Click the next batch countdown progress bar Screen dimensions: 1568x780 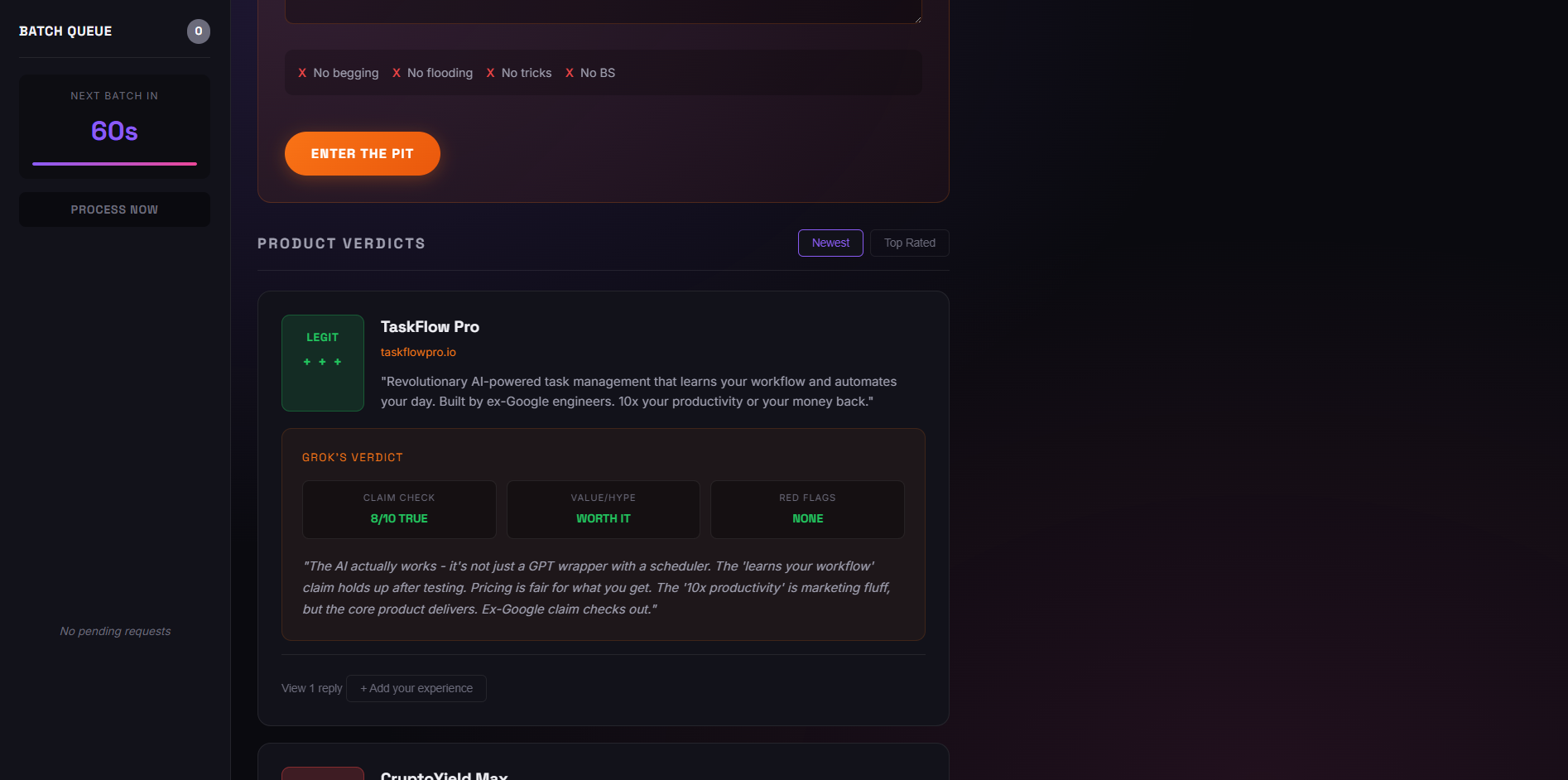pyautogui.click(x=114, y=163)
